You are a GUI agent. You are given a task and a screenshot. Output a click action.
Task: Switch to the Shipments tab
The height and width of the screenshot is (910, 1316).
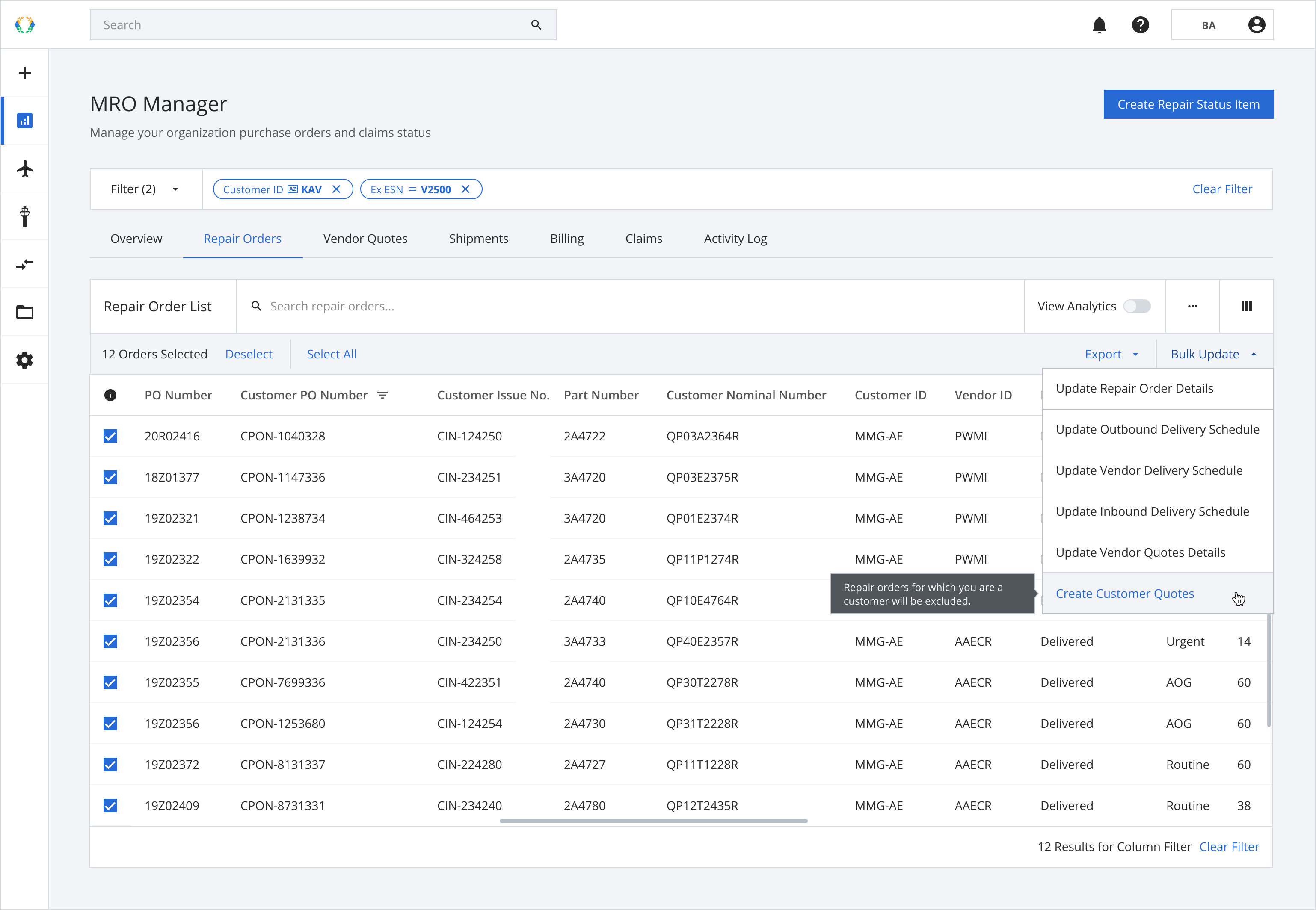pyautogui.click(x=479, y=238)
